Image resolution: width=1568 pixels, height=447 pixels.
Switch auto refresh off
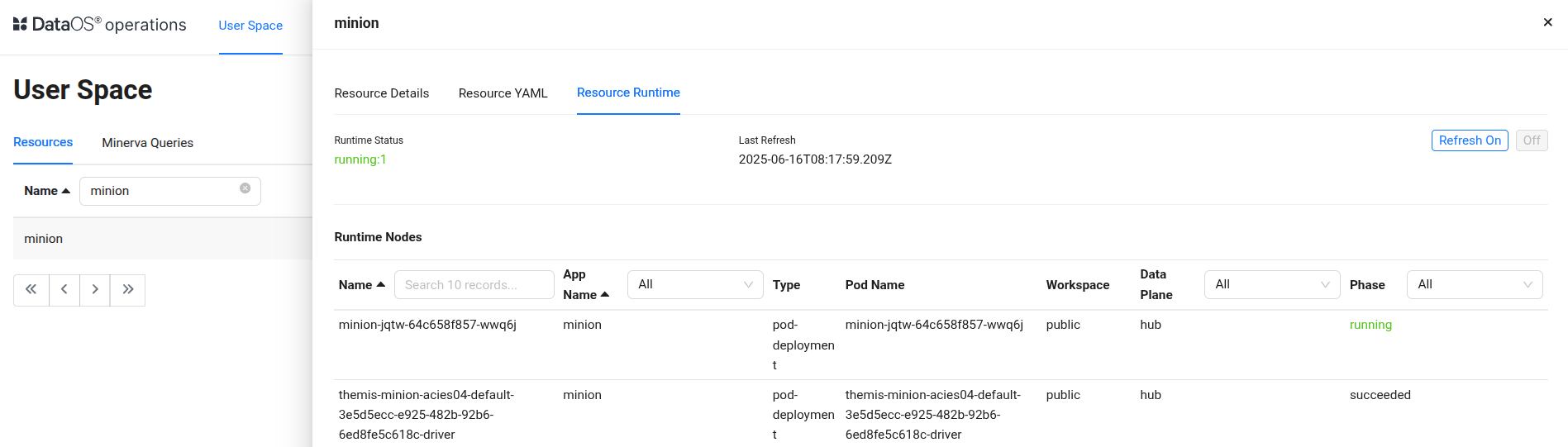point(1531,140)
